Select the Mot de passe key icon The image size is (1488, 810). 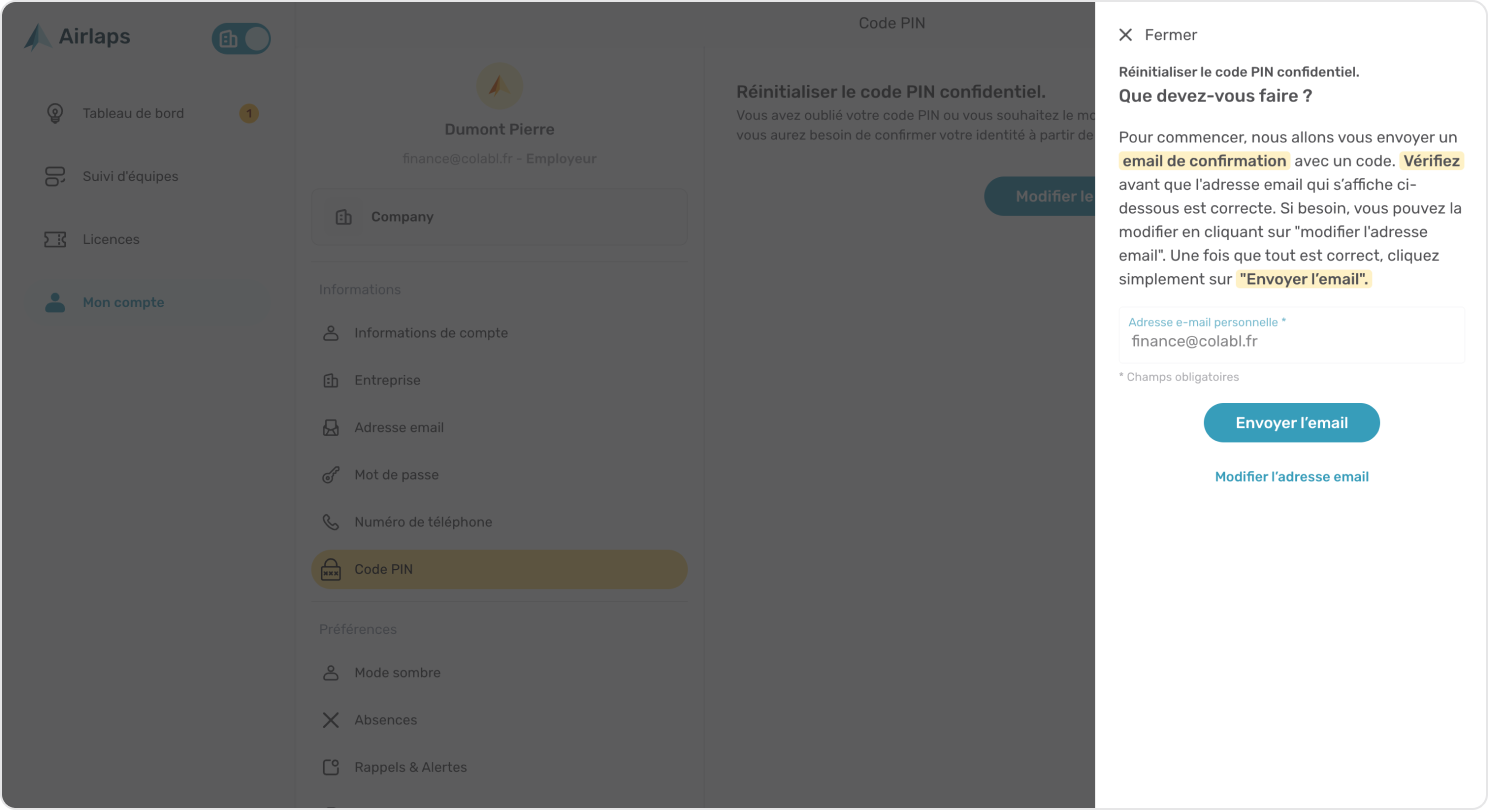pos(331,475)
